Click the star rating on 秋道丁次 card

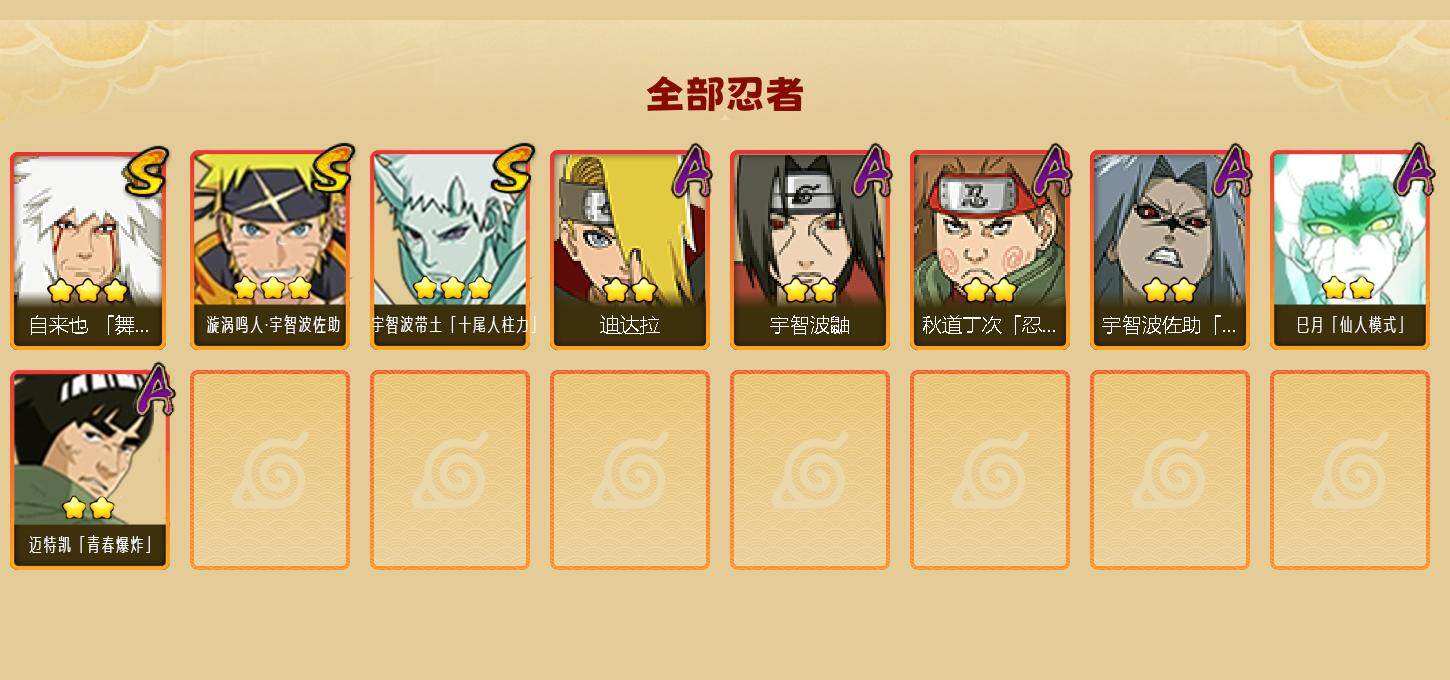(990, 290)
